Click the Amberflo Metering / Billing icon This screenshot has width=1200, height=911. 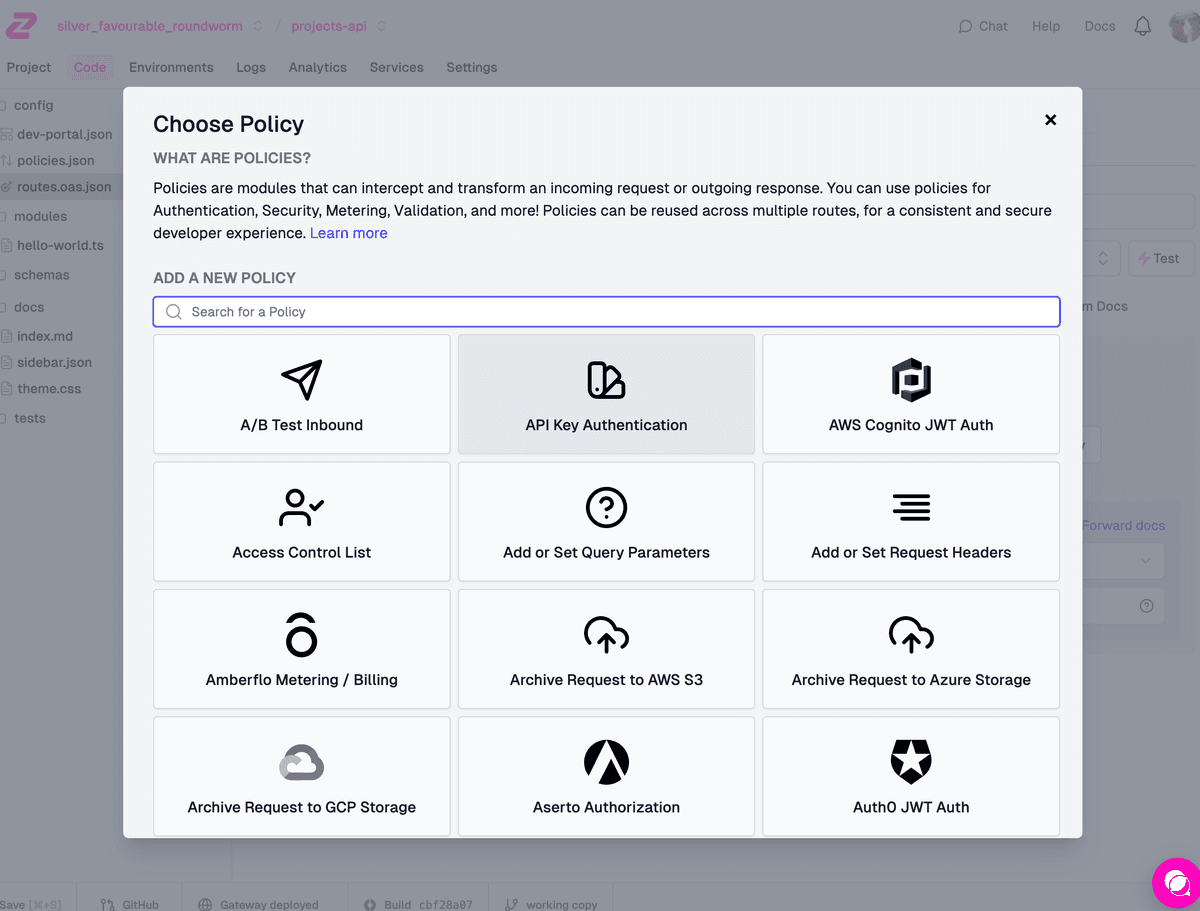[x=301, y=635]
